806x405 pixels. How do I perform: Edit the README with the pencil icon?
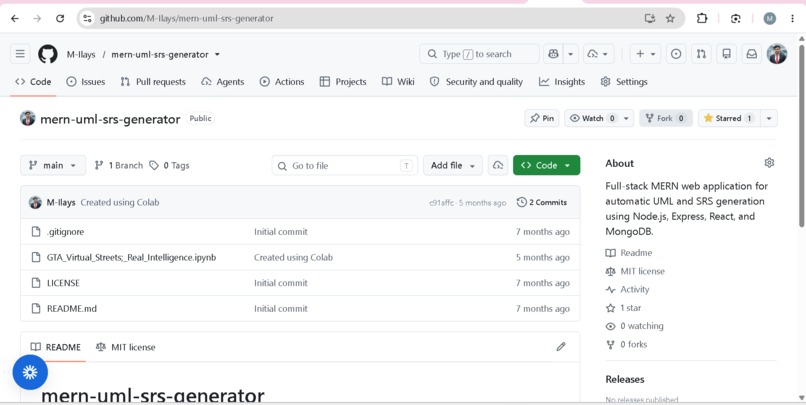click(561, 347)
